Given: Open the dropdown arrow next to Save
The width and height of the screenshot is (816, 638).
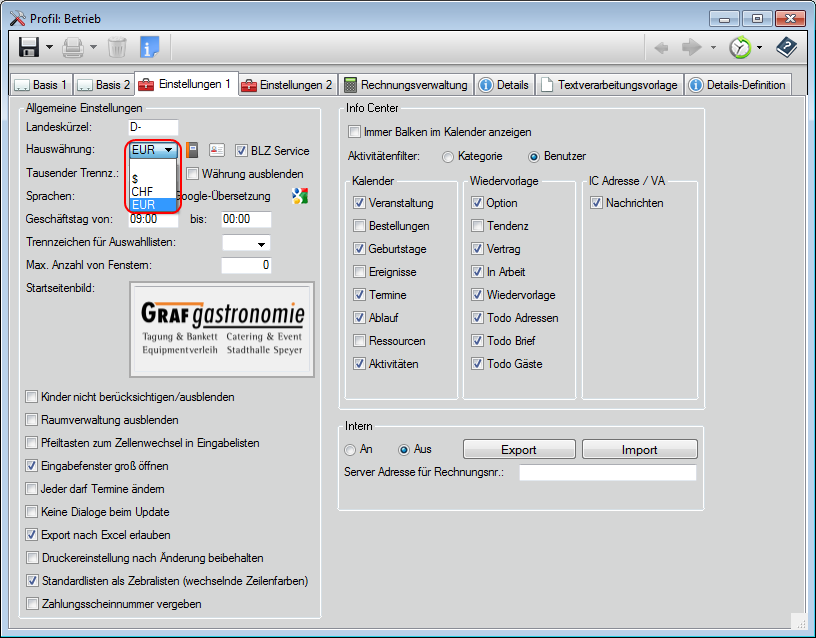Looking at the screenshot, I should click(49, 47).
